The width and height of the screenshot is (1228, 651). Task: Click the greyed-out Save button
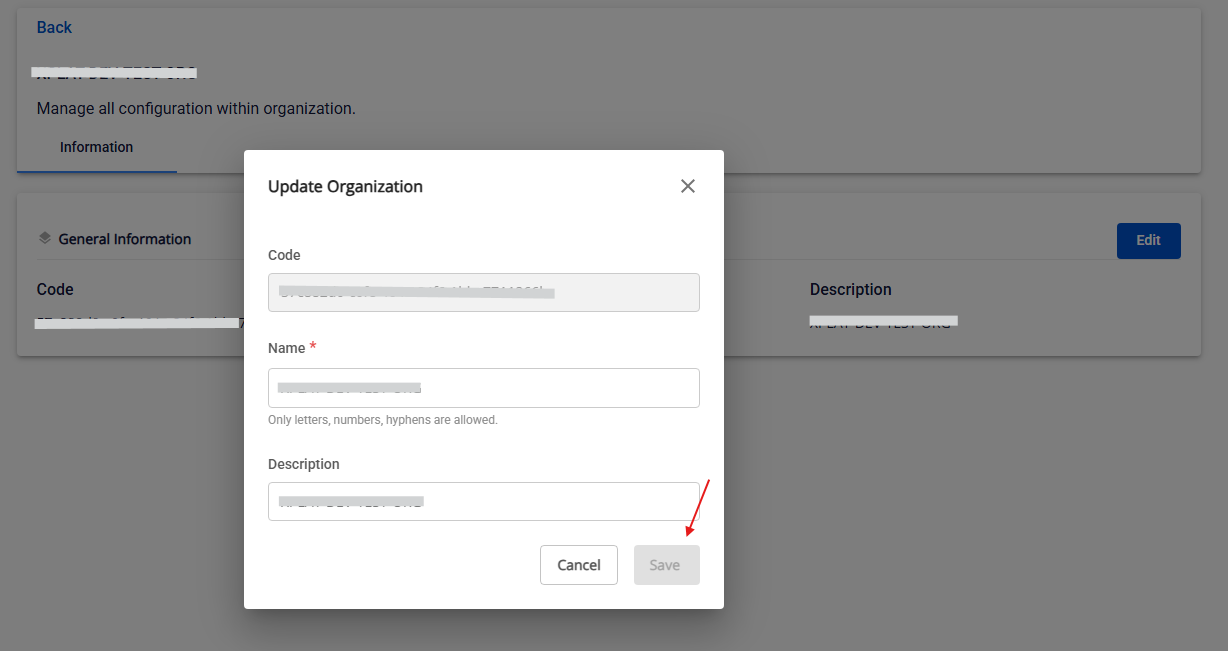666,565
